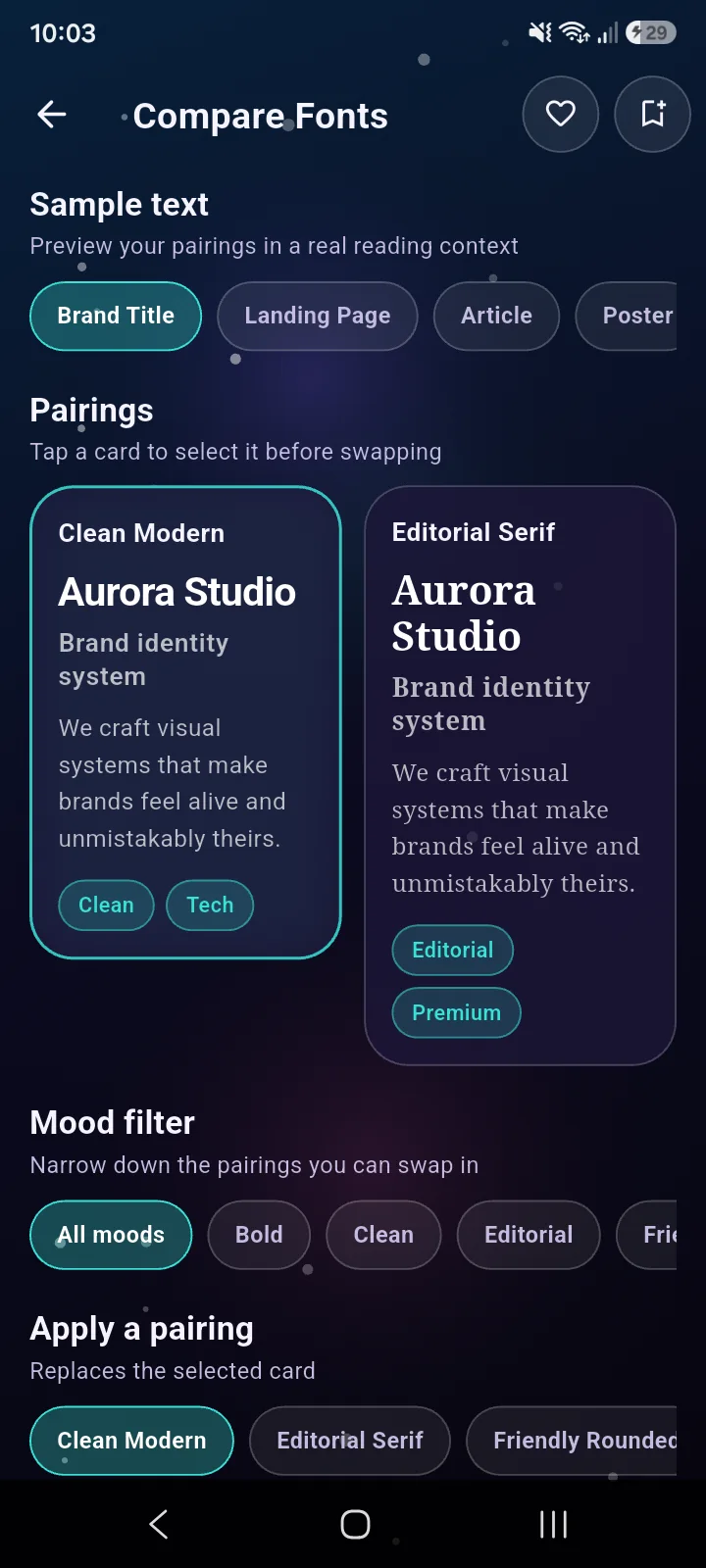
Task: Tap the Compare Fonts title
Action: [x=261, y=116]
